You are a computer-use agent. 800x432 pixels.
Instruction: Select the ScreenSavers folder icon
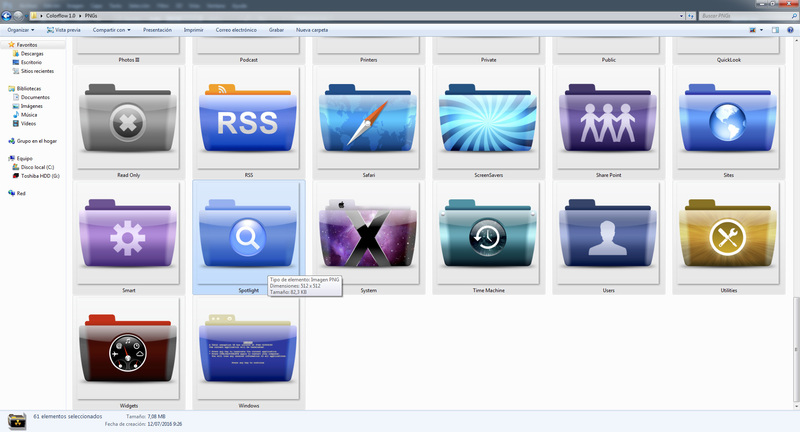488,118
